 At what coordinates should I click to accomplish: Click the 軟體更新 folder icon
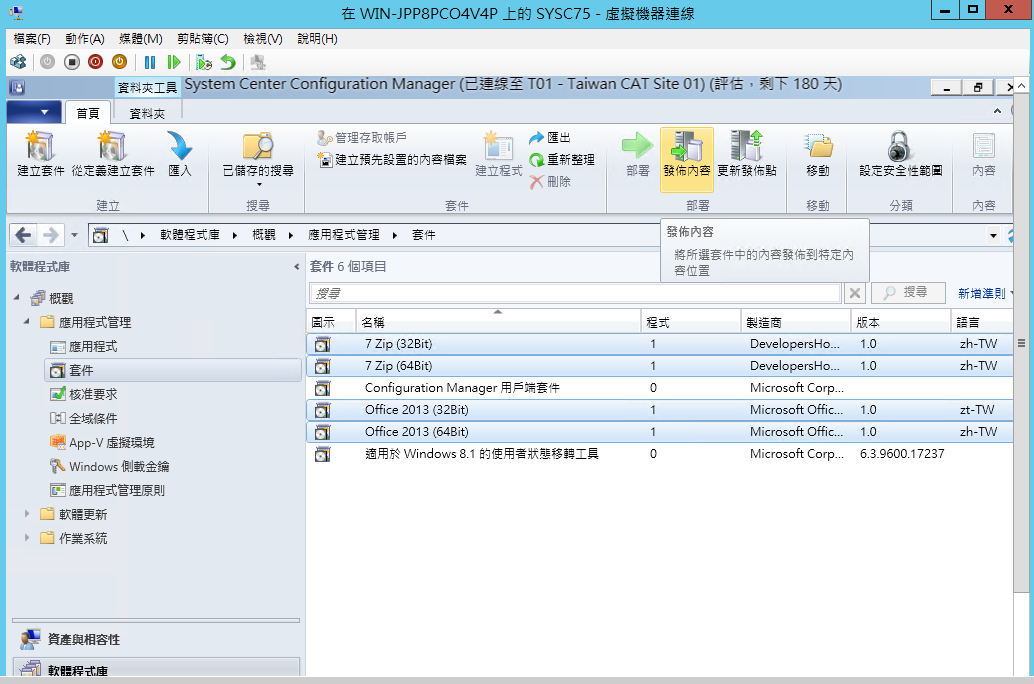47,513
